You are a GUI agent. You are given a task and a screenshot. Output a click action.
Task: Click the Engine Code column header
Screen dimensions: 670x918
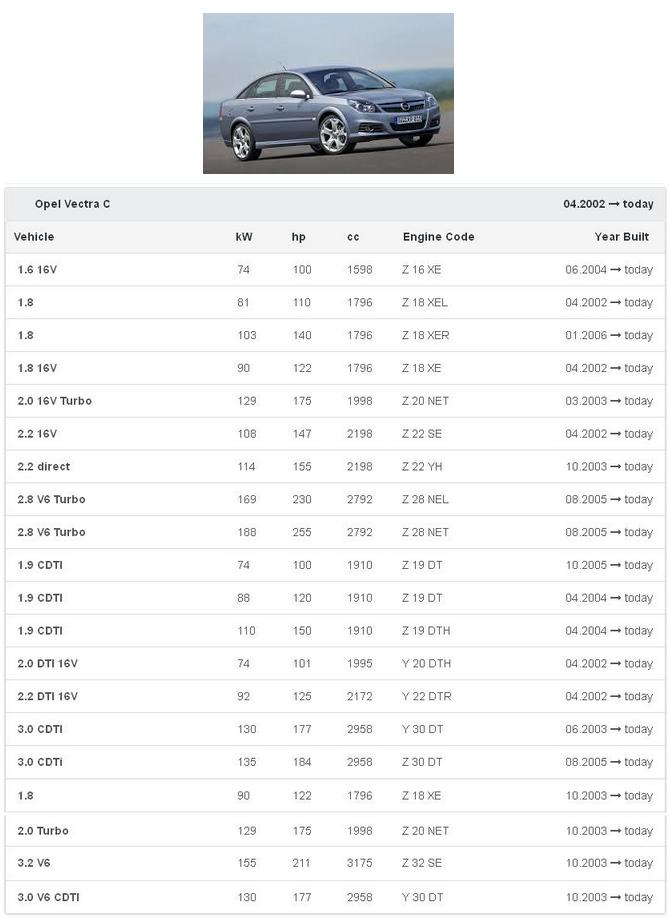coord(438,237)
